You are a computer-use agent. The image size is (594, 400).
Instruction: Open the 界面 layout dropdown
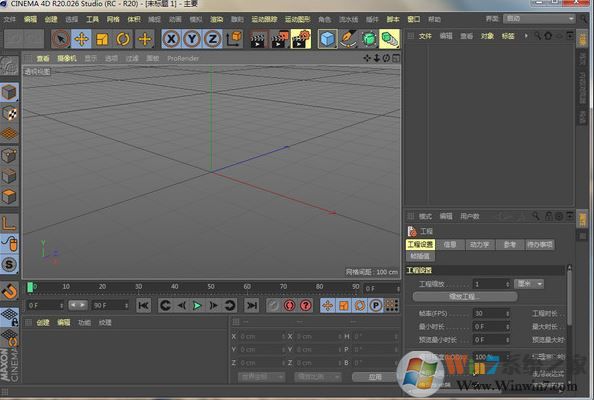point(539,19)
